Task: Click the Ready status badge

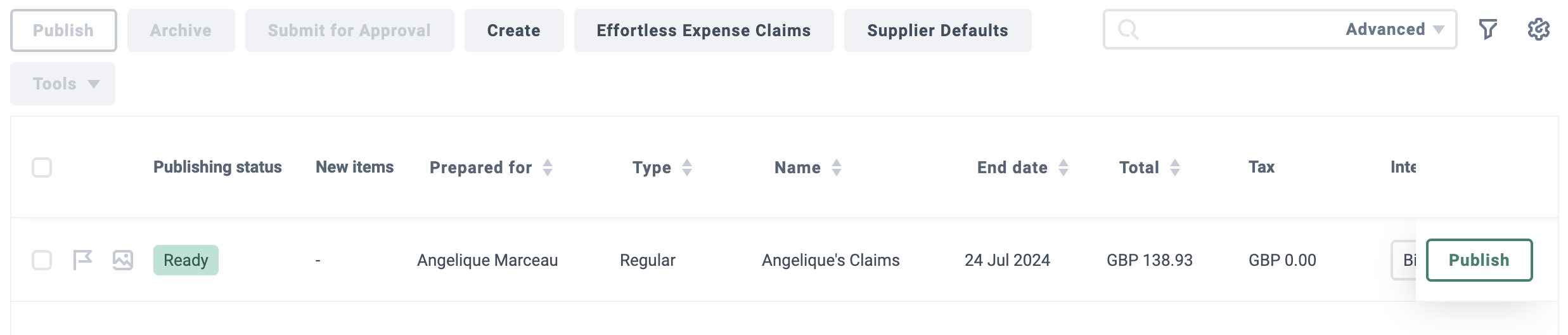Action: pos(186,260)
